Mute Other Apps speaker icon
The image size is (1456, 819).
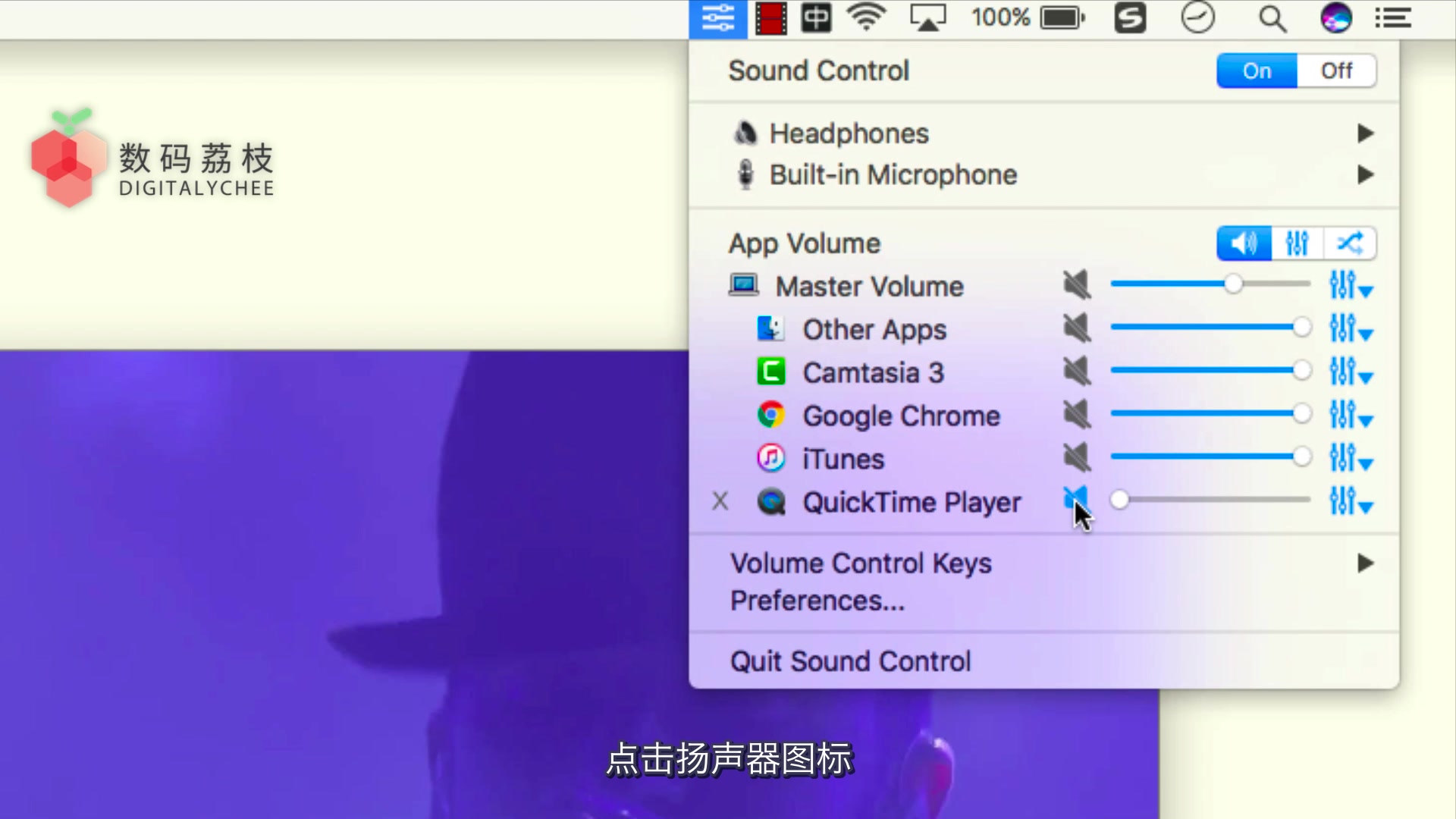pos(1077,328)
